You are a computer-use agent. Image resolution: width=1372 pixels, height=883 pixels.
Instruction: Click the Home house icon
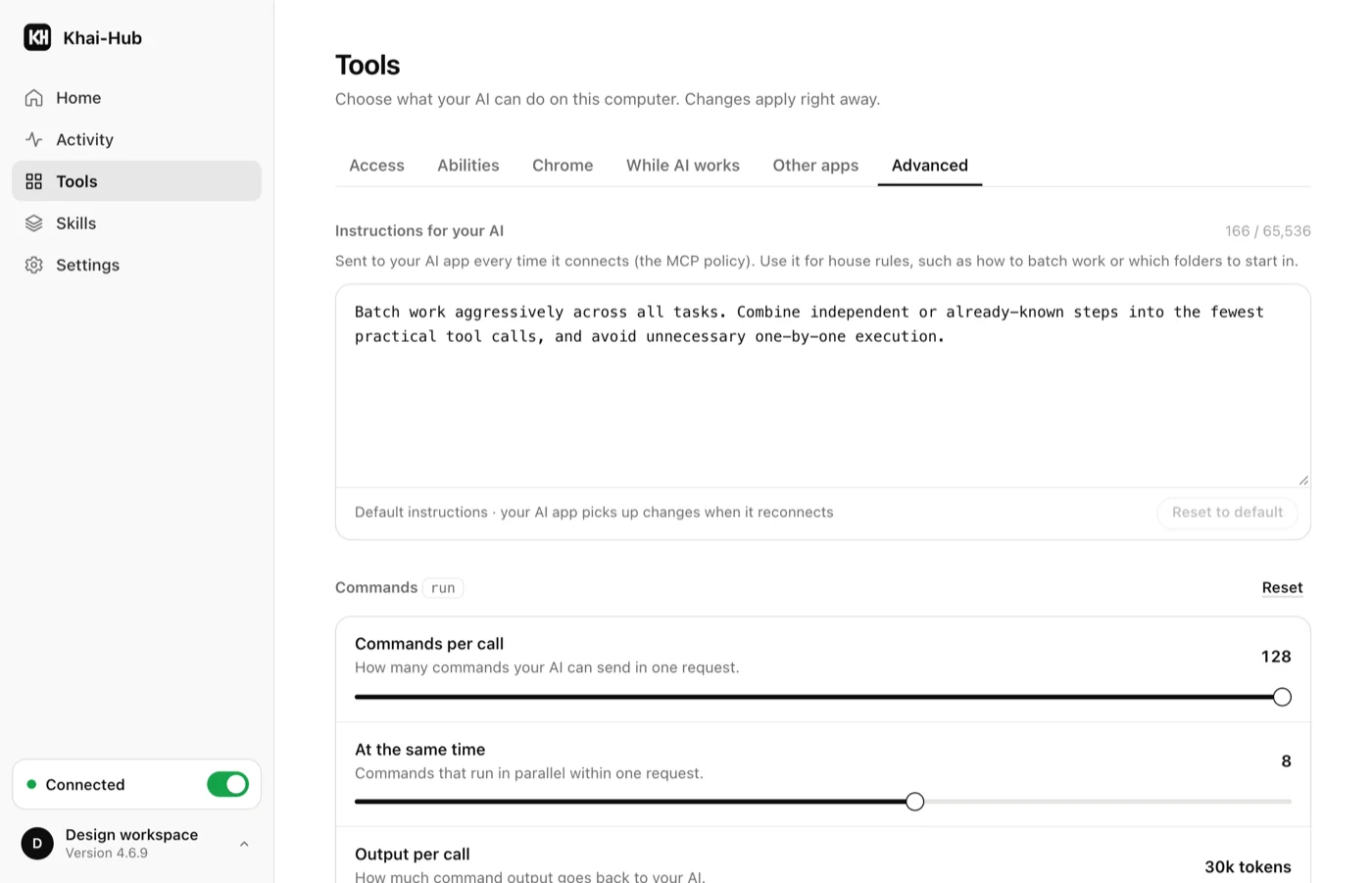click(34, 98)
